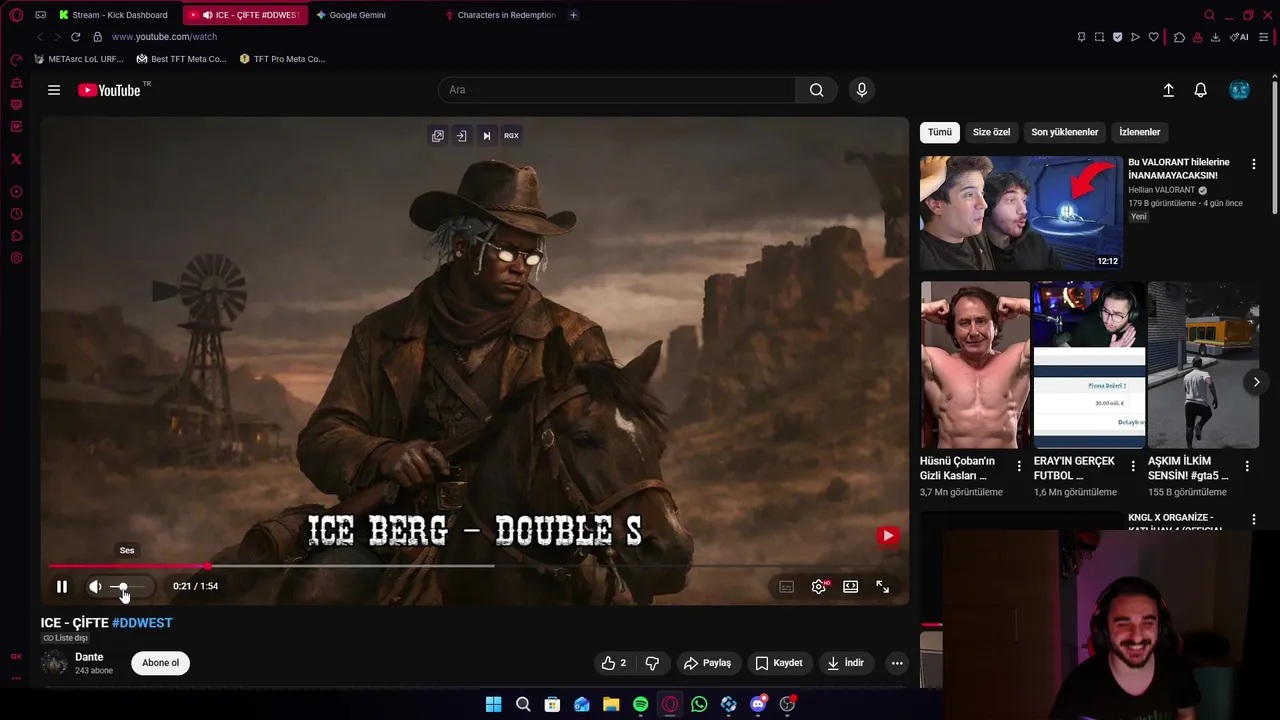This screenshot has height=720, width=1280.
Task: Click the search magnifier button
Action: click(x=817, y=90)
